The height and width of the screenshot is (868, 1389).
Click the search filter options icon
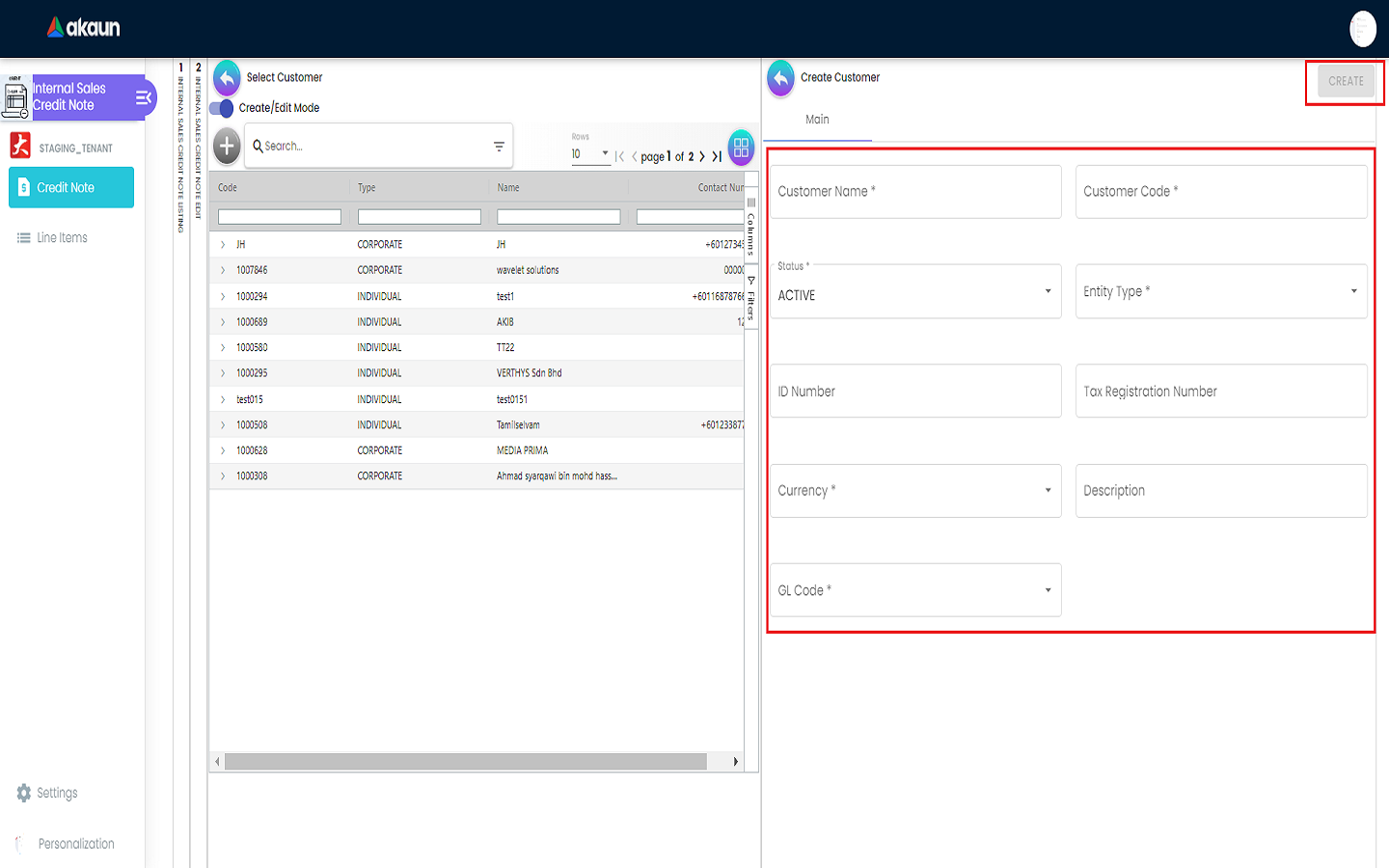point(499,147)
